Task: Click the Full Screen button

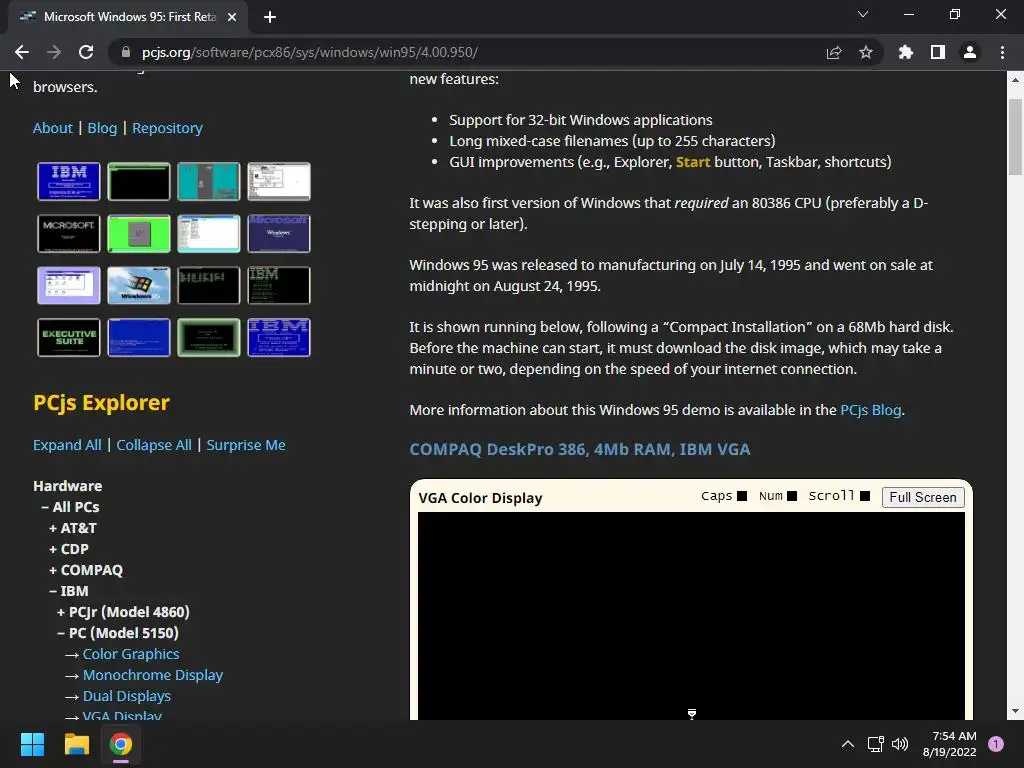Action: pyautogui.click(x=923, y=497)
